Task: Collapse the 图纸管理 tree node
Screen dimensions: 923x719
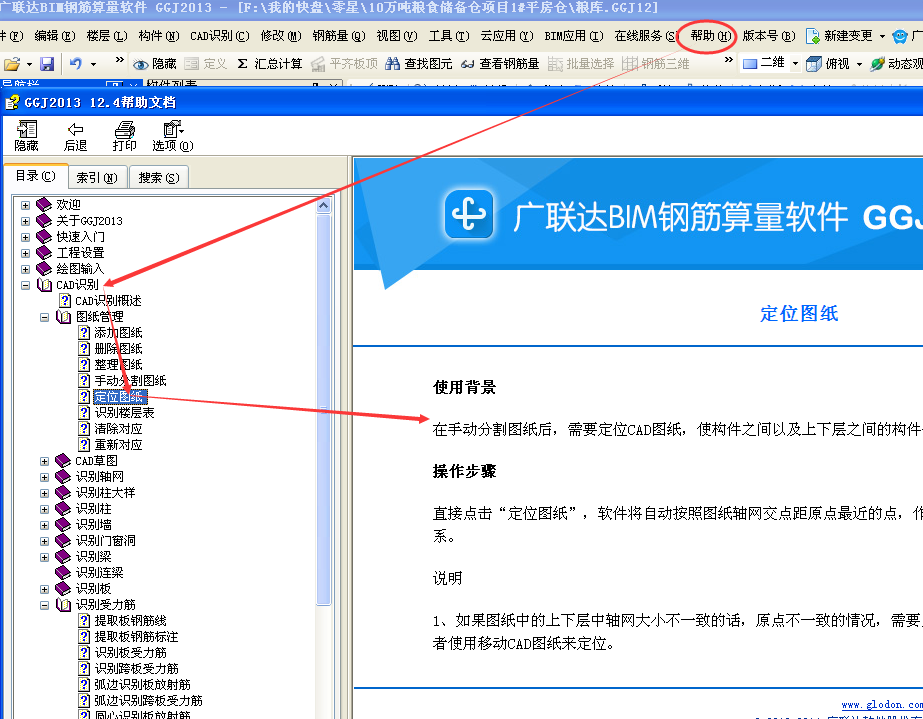Action: 44,317
